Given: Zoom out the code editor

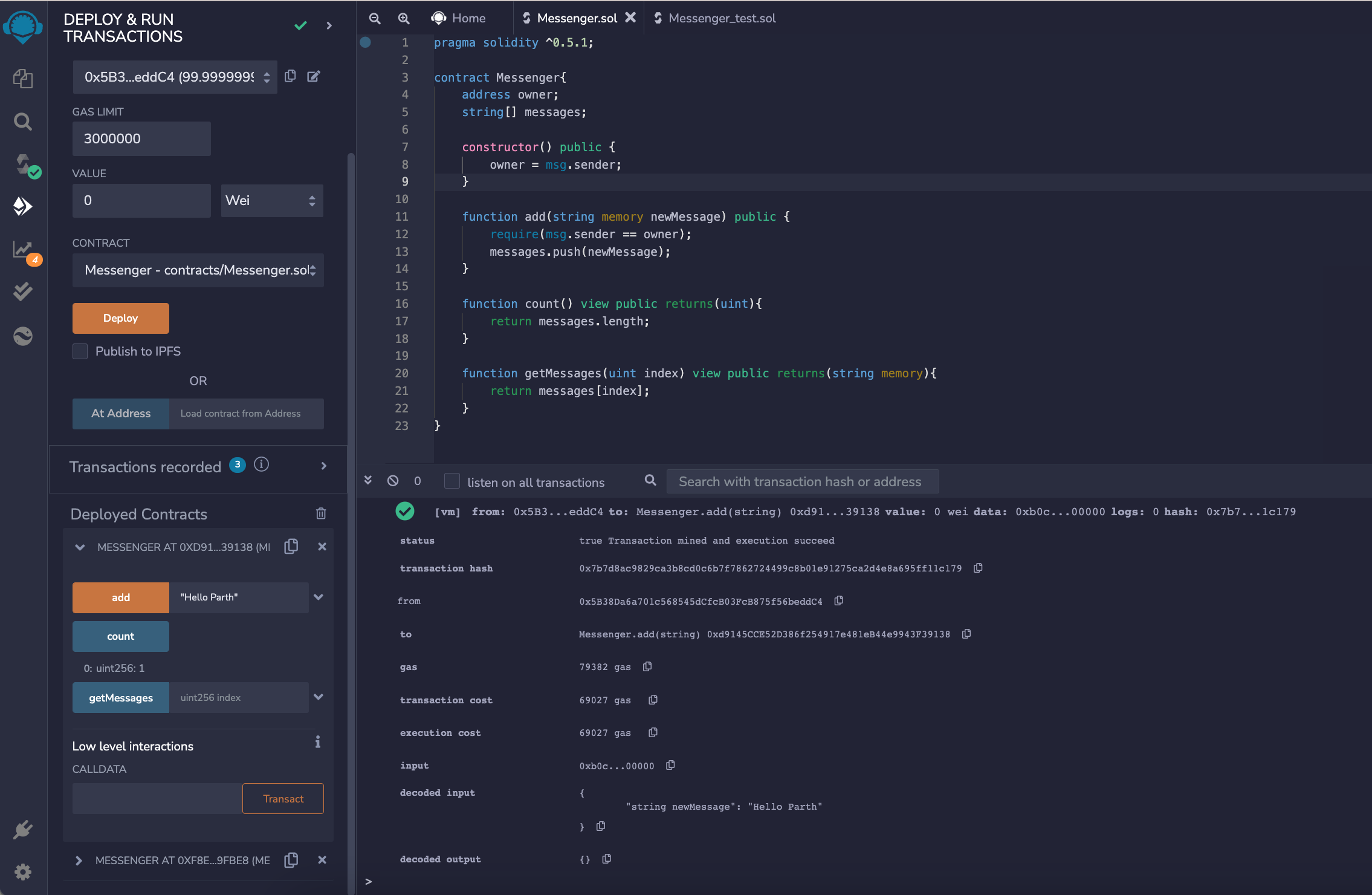Looking at the screenshot, I should click(375, 18).
